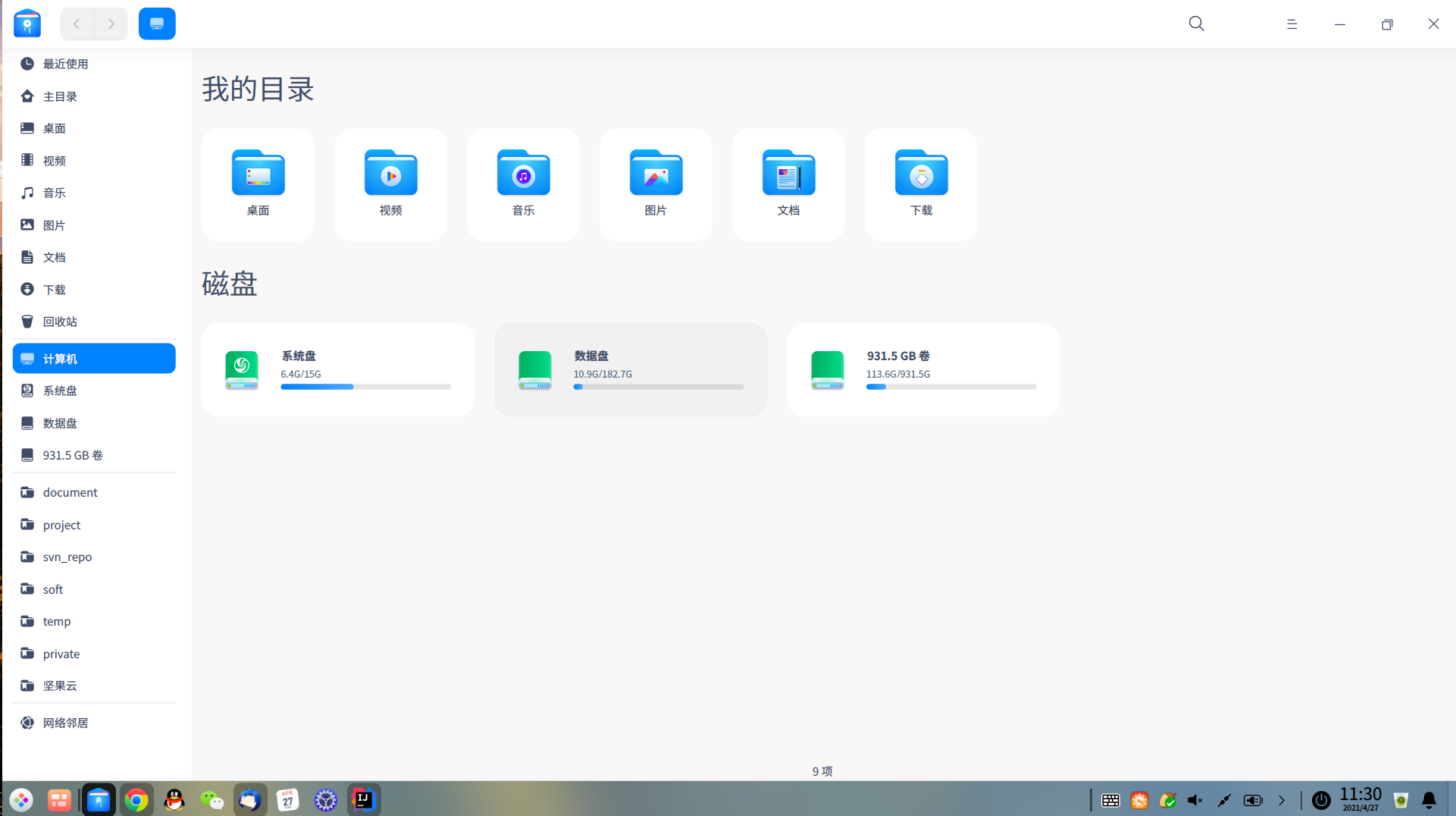Expand the tray with the arrow chevron
Screen dimensions: 1456x816
click(x=1282, y=800)
